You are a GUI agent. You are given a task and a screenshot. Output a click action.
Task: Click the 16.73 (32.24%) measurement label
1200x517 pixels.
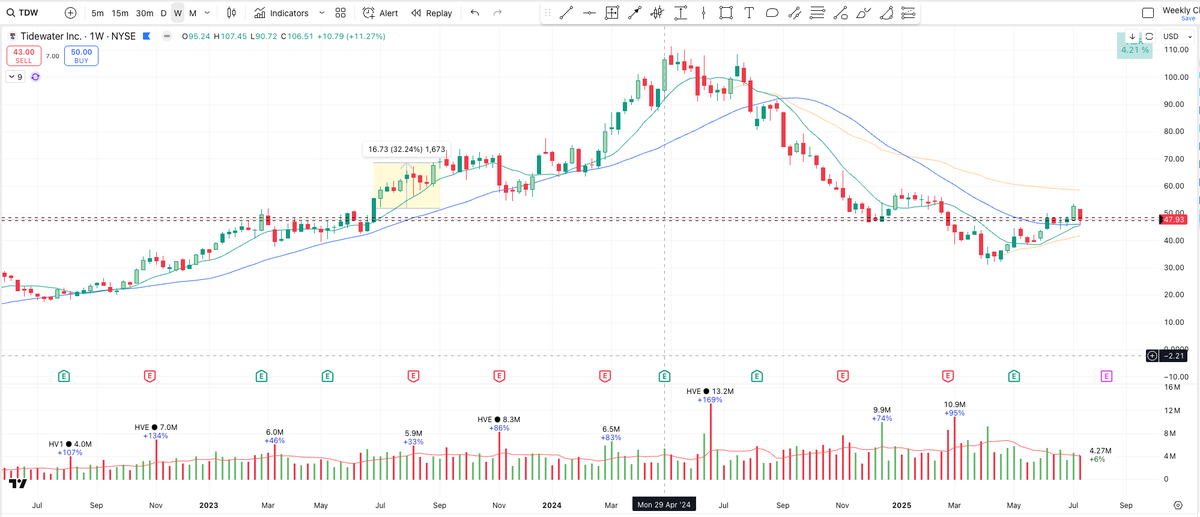[406, 149]
